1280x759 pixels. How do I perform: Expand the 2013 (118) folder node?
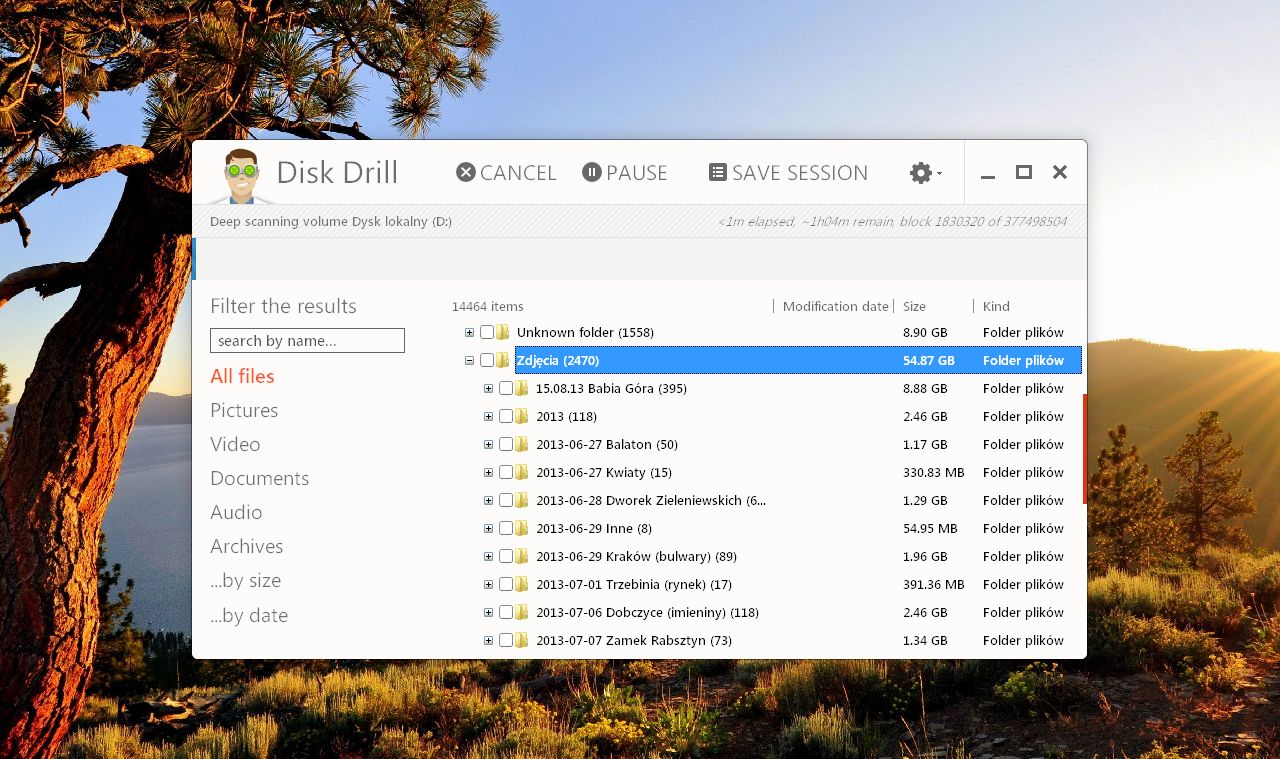(488, 416)
